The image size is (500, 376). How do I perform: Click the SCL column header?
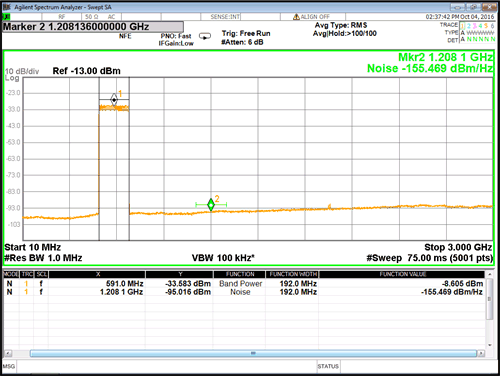42,274
